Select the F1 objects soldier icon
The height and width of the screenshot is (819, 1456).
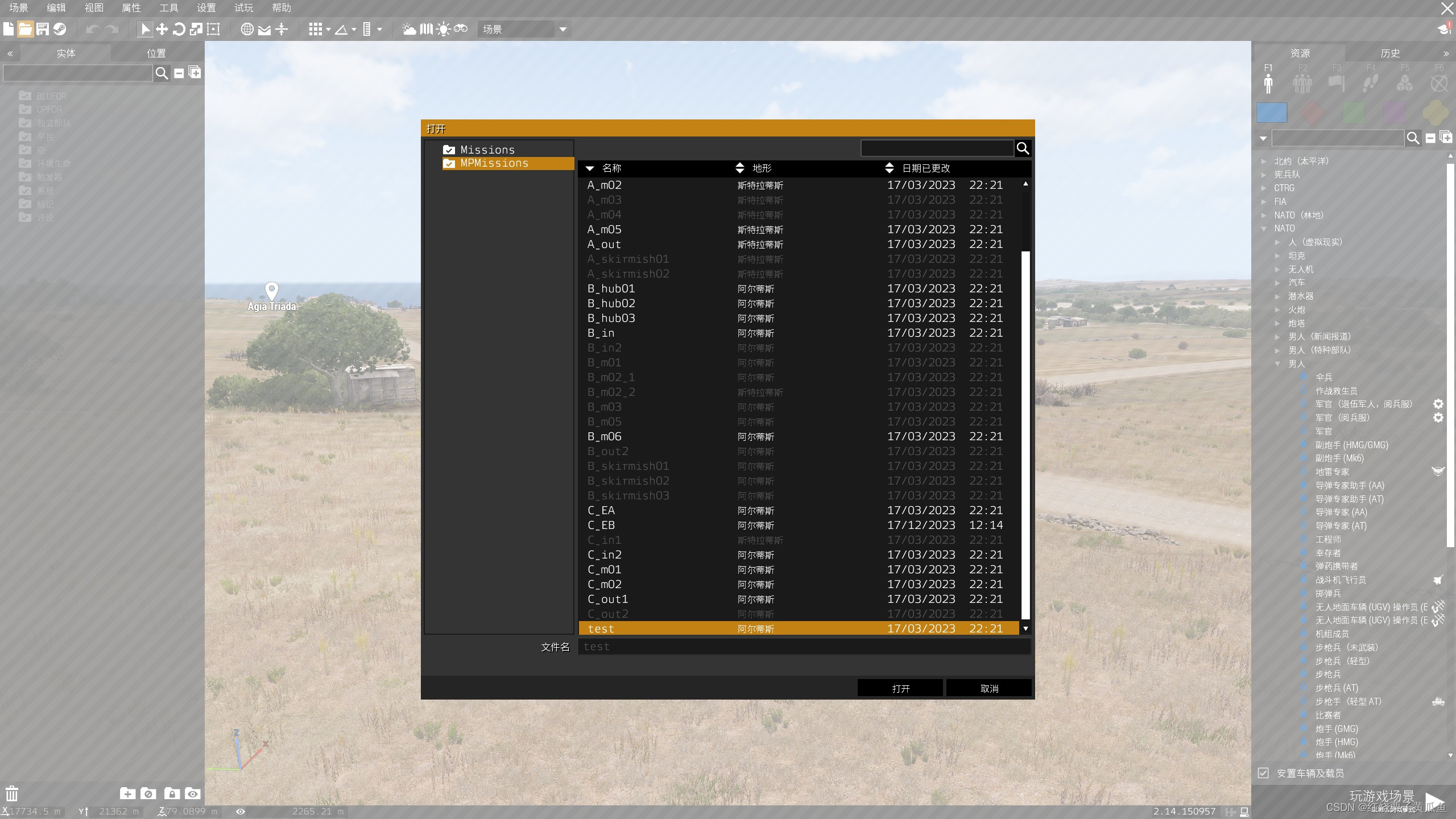(1268, 83)
